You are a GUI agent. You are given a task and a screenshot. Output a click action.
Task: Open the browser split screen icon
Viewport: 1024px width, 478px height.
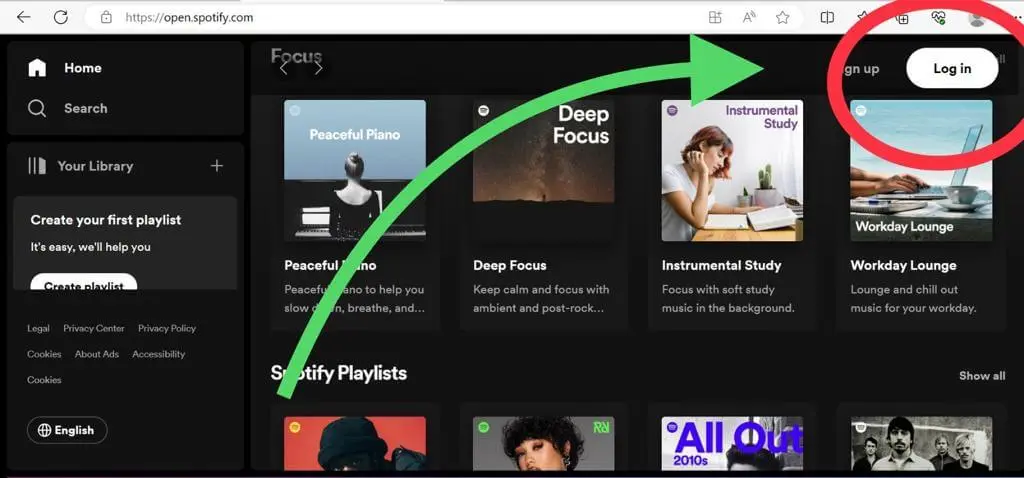[827, 18]
